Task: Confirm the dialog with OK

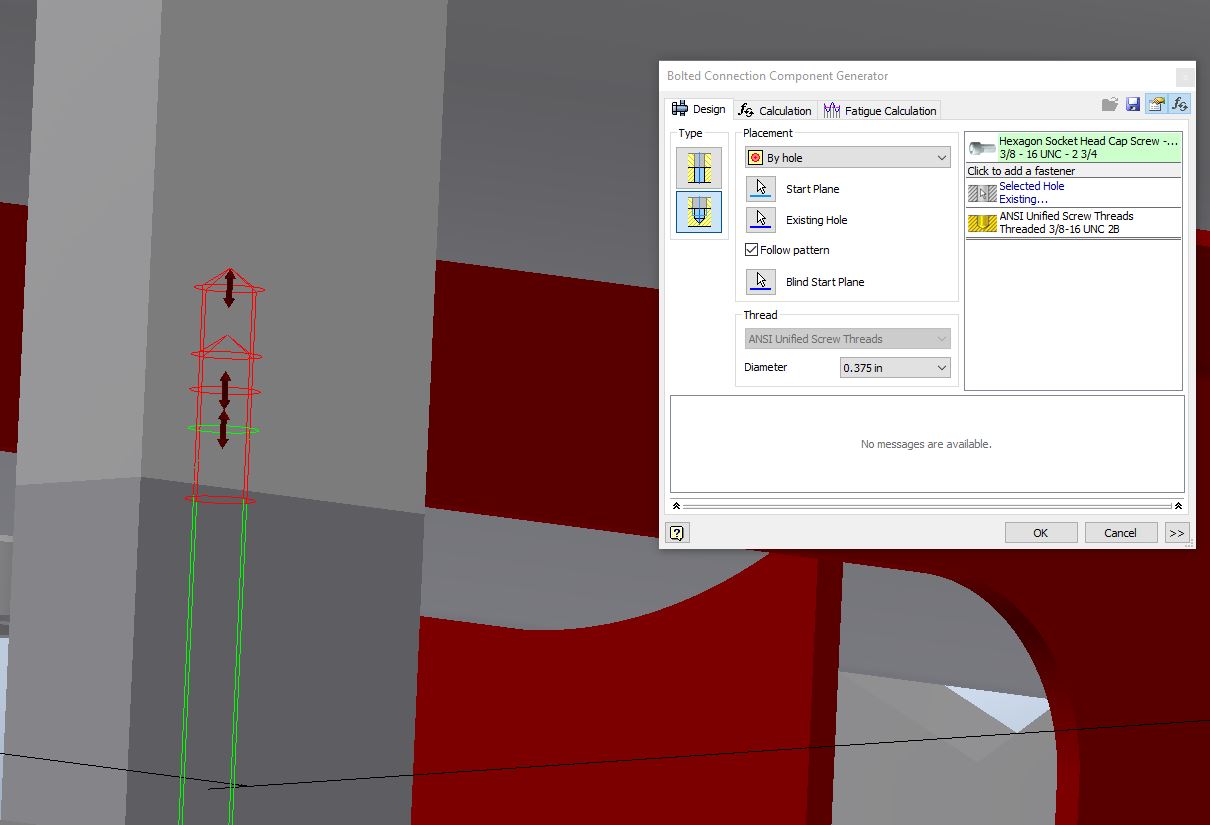Action: (x=1040, y=532)
